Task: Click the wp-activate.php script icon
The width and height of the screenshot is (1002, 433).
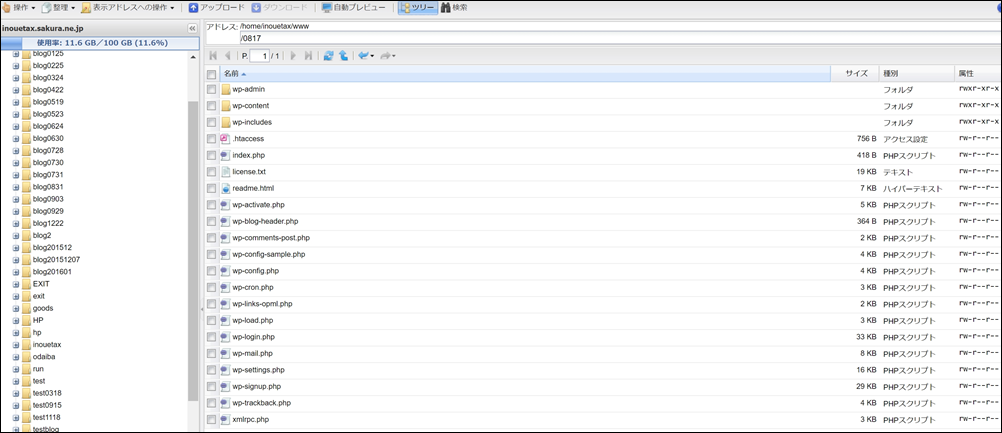Action: point(225,205)
